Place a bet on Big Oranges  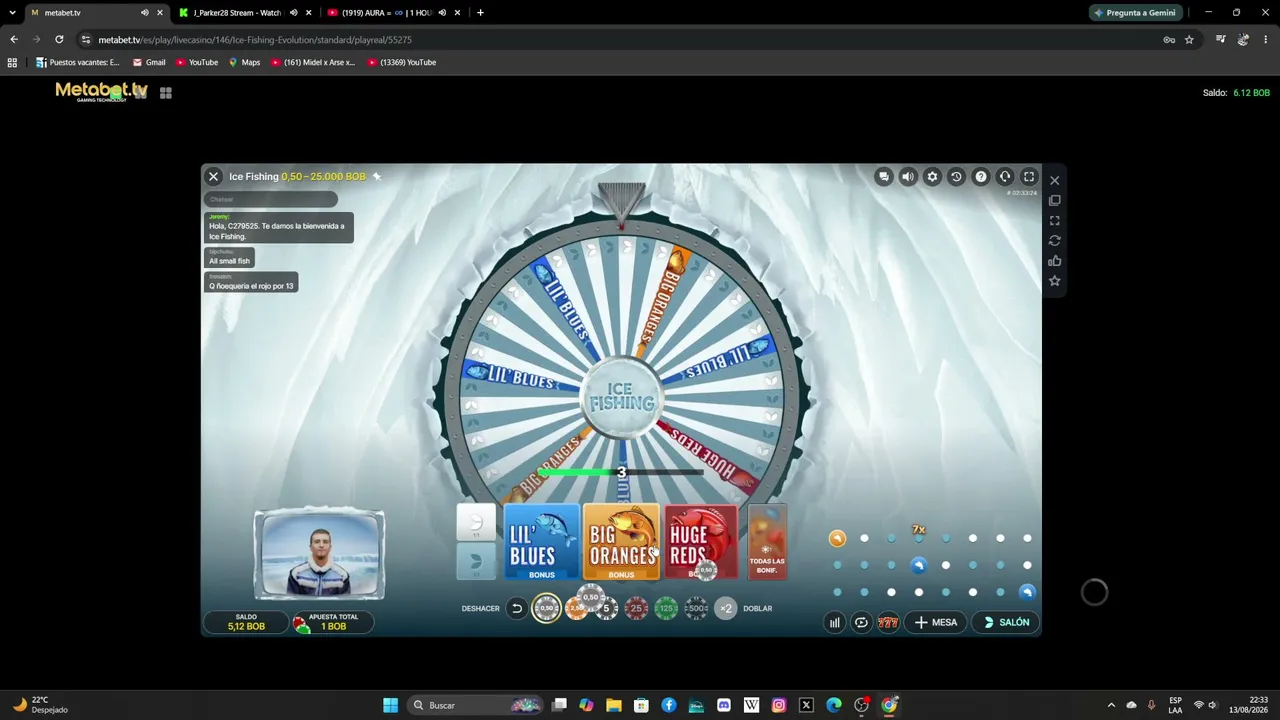tap(621, 542)
